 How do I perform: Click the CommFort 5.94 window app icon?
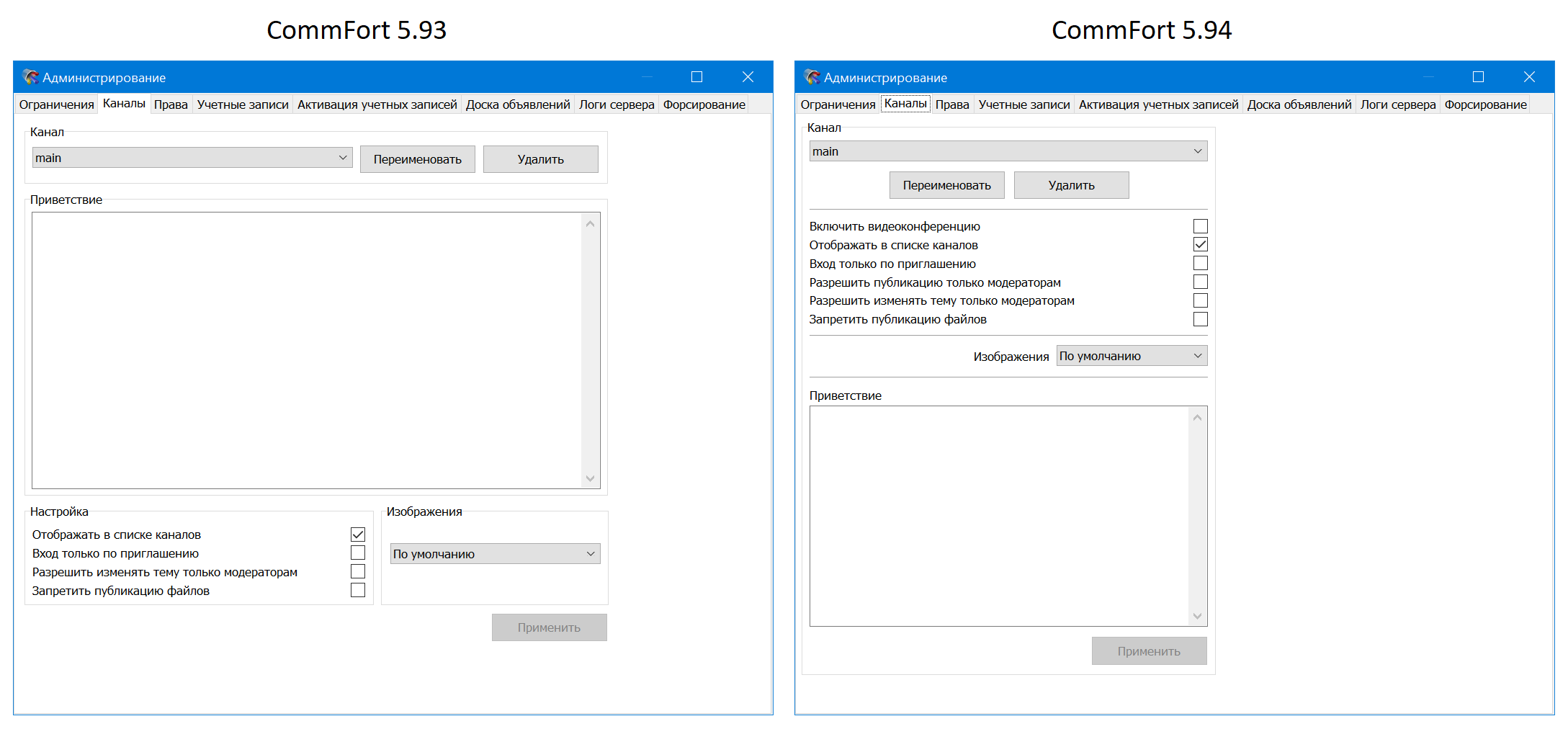(x=812, y=77)
